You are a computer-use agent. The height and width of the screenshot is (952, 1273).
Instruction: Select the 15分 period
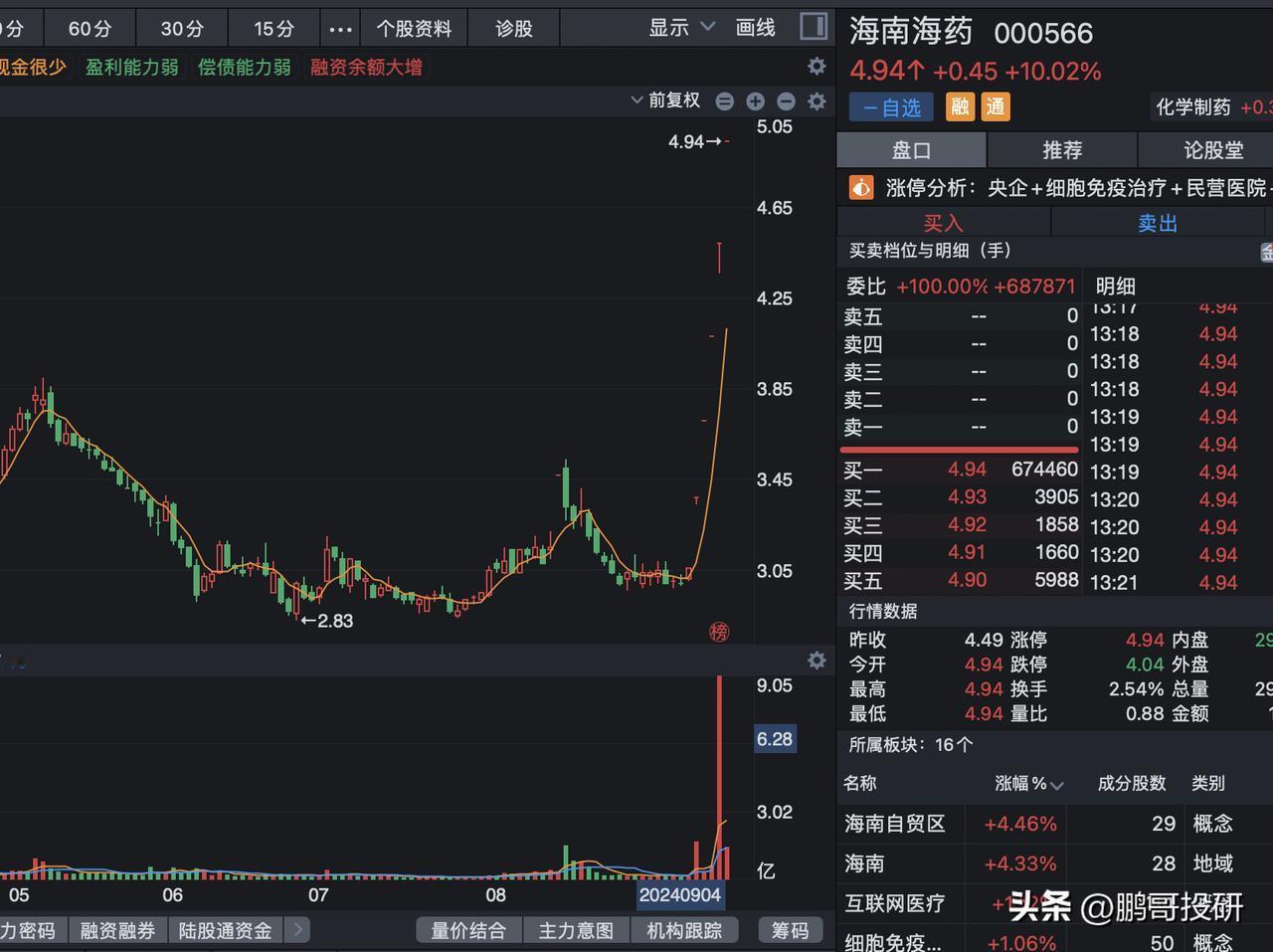273,29
